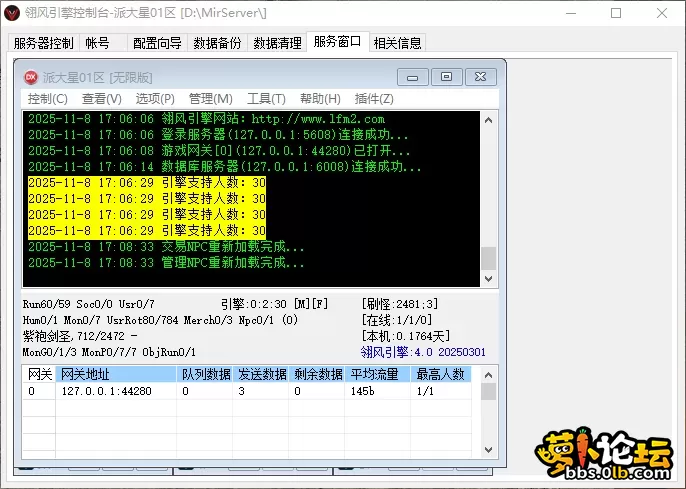This screenshot has width=686, height=489.
Task: Click the 登录服务器 连接成功 log line
Action: tap(218, 135)
